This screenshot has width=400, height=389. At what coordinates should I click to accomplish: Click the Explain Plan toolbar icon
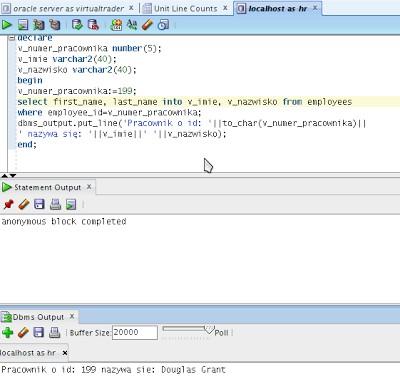[55, 25]
